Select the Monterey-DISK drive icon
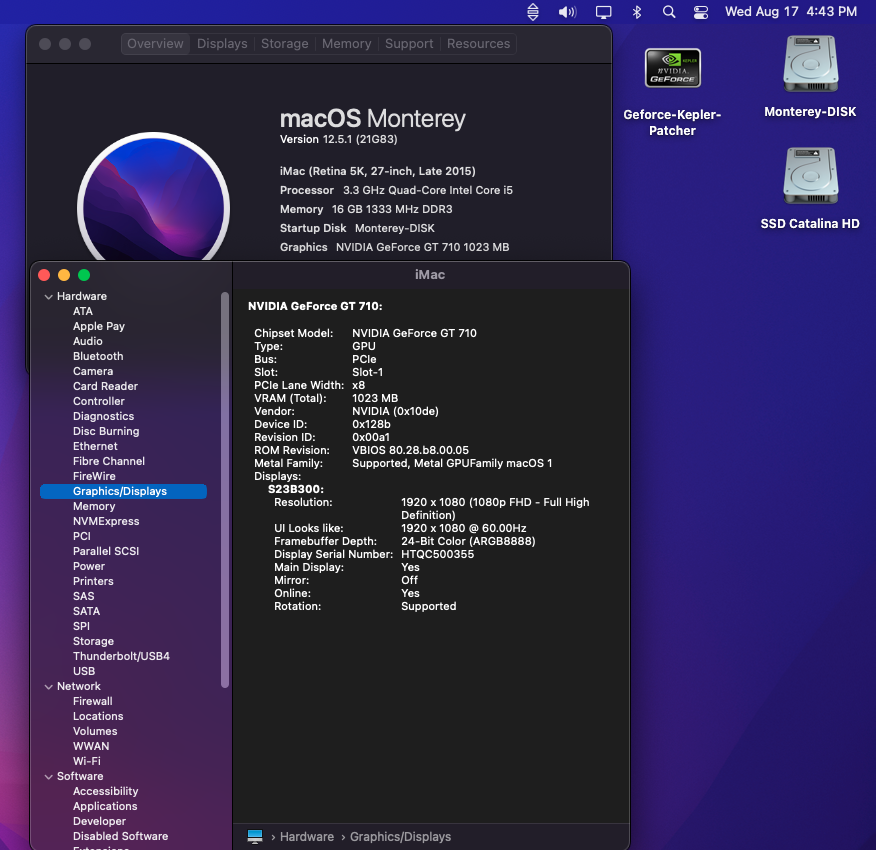This screenshot has height=850, width=876. (x=810, y=64)
